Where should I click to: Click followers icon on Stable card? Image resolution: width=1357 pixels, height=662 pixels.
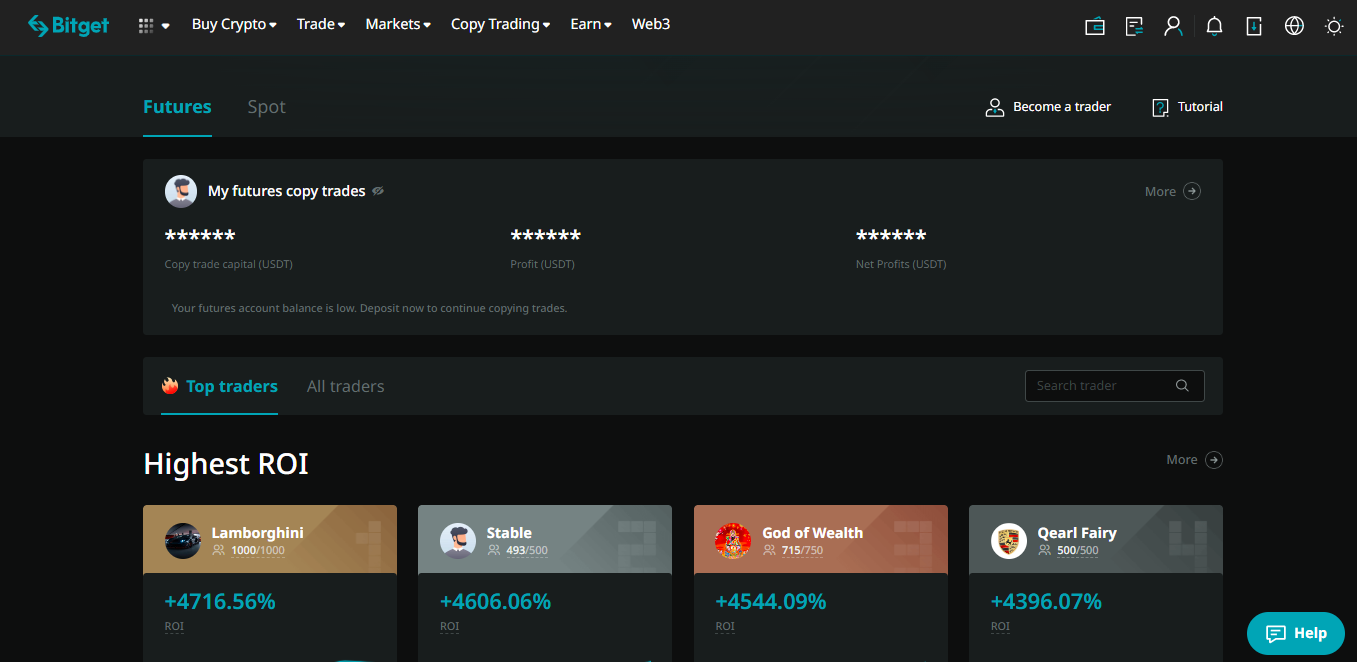click(494, 550)
